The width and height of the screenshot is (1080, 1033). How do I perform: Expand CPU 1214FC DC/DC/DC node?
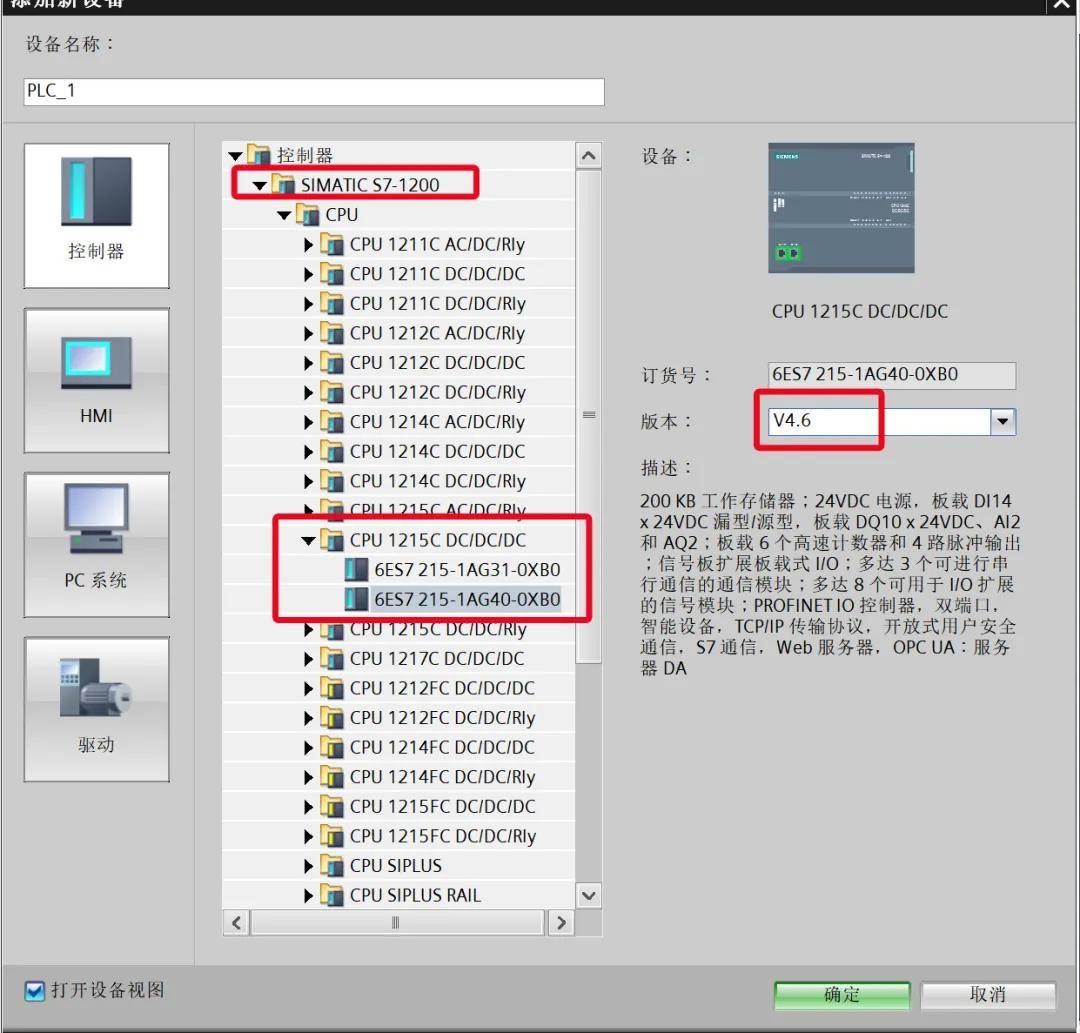point(309,748)
